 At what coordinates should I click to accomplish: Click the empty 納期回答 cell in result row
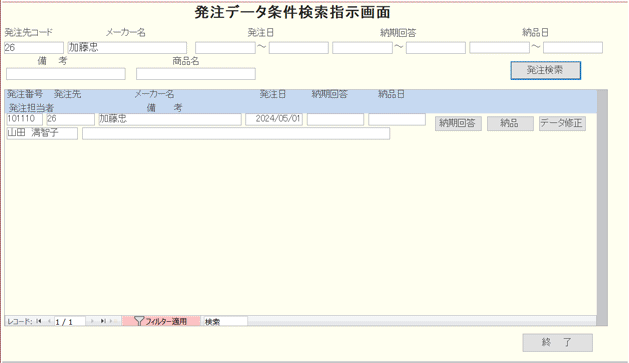[x=335, y=119]
